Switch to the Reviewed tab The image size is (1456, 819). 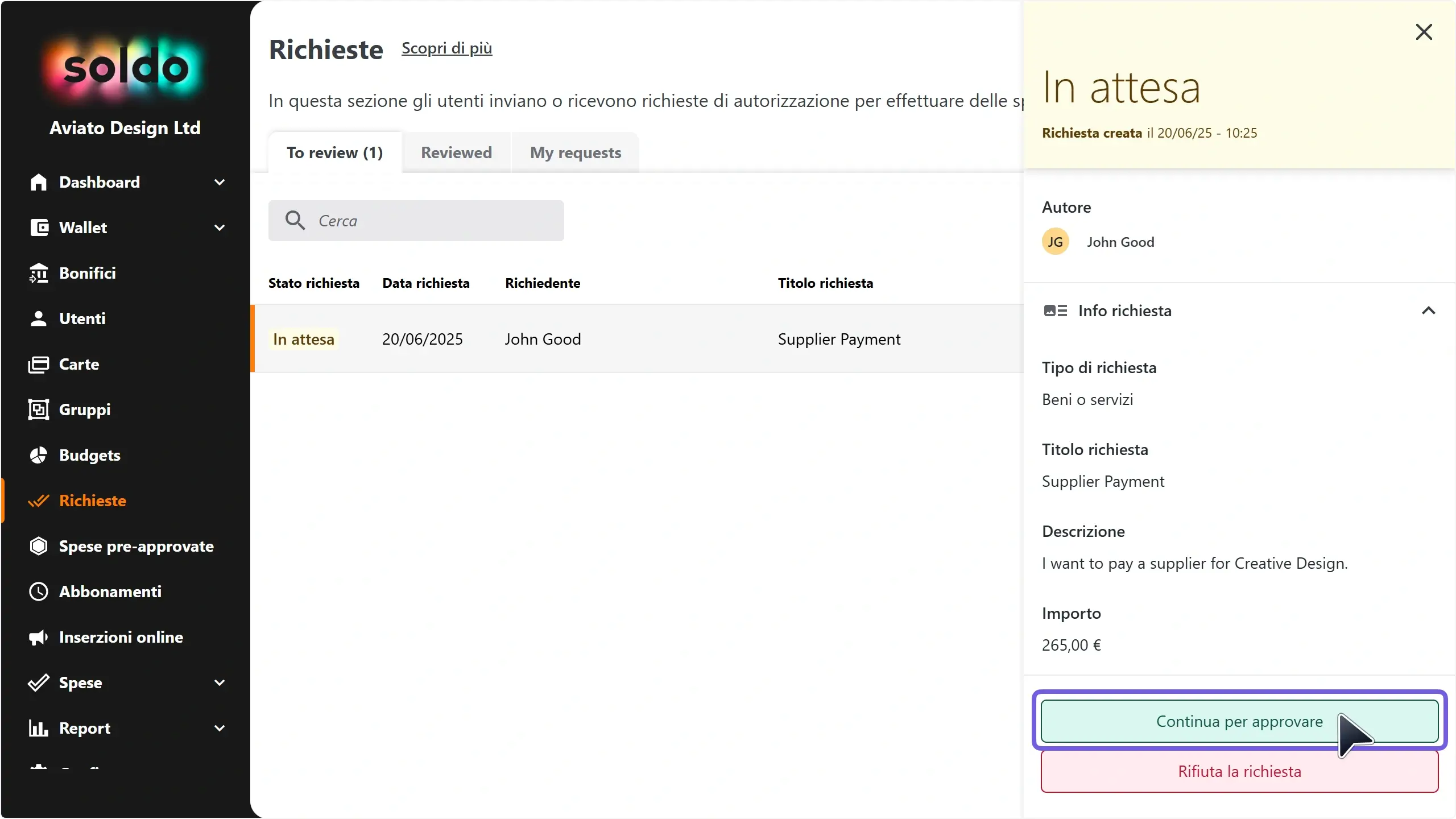[x=456, y=152]
